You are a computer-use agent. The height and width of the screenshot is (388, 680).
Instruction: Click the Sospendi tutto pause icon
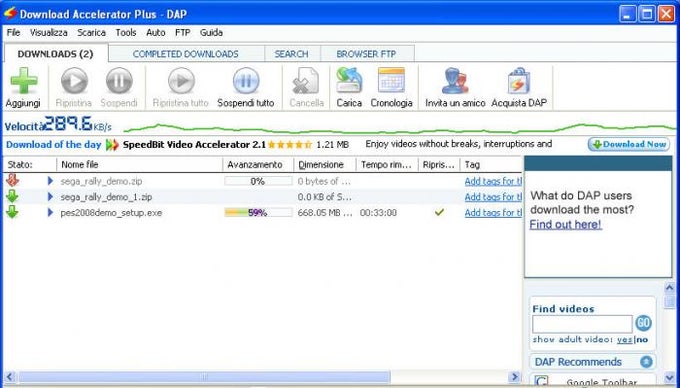[246, 81]
